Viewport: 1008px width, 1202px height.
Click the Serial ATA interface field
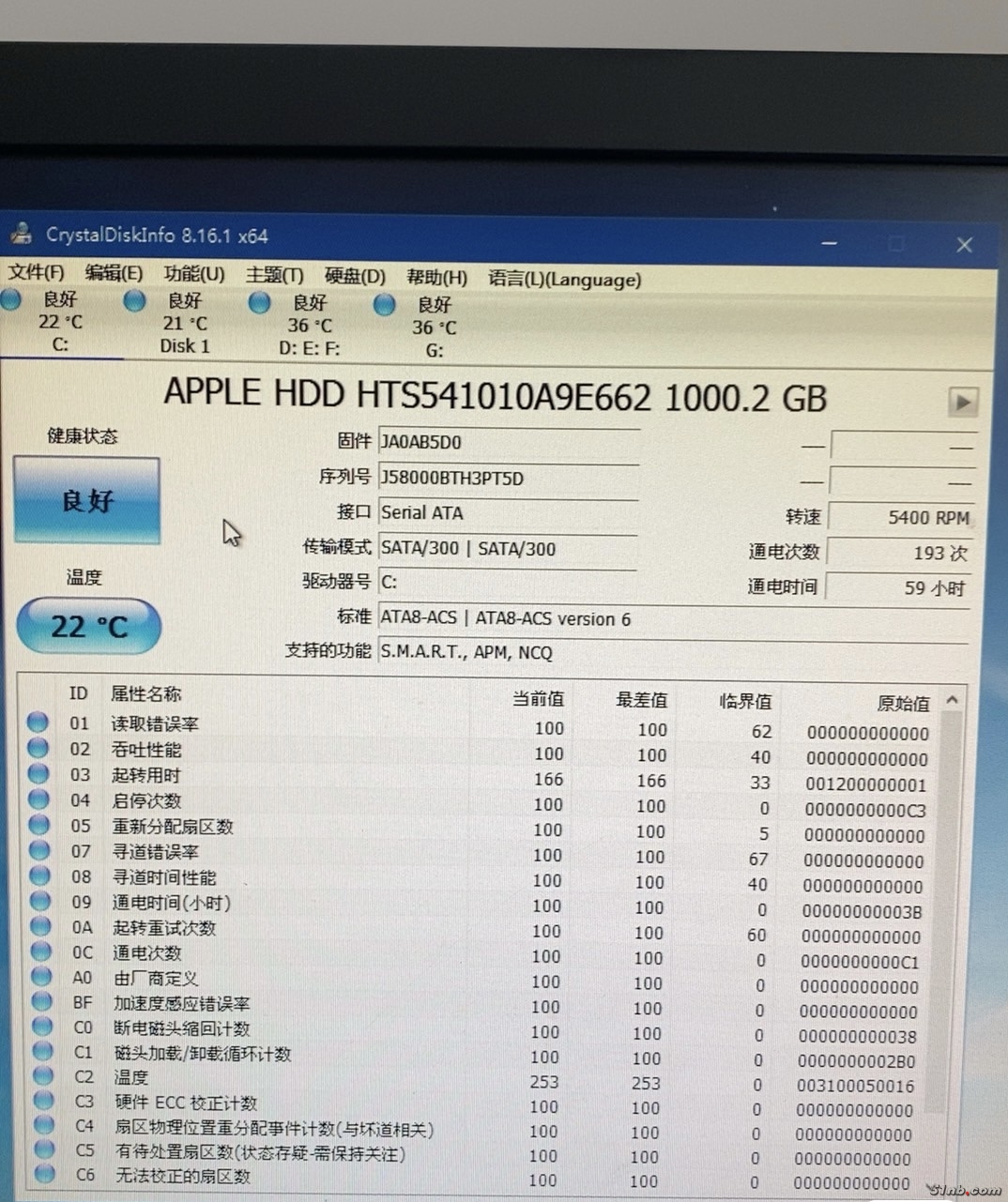(x=508, y=513)
